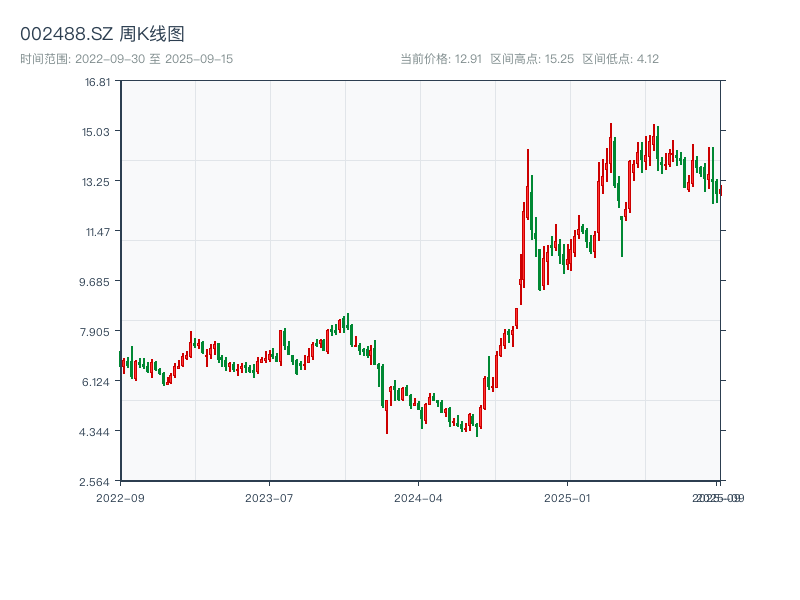Select the 9.685 y-axis label
800x600 pixels.
point(97,281)
